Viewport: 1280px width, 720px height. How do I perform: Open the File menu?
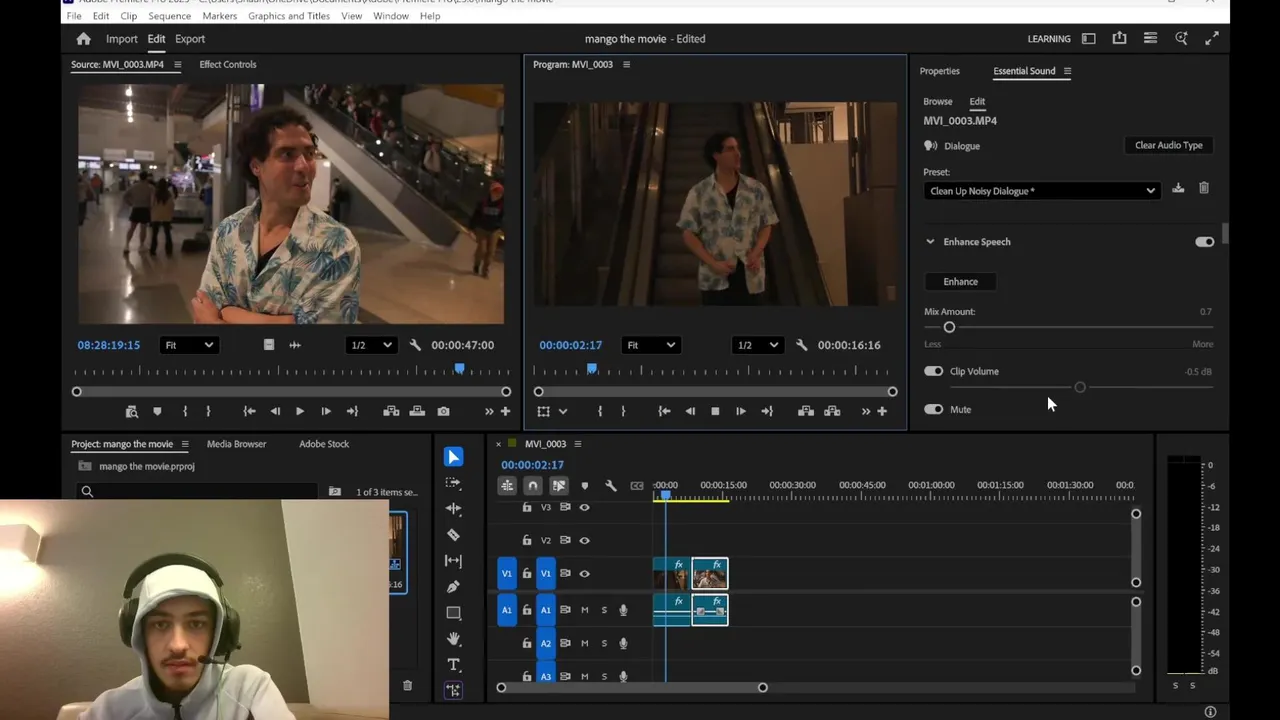tap(74, 16)
